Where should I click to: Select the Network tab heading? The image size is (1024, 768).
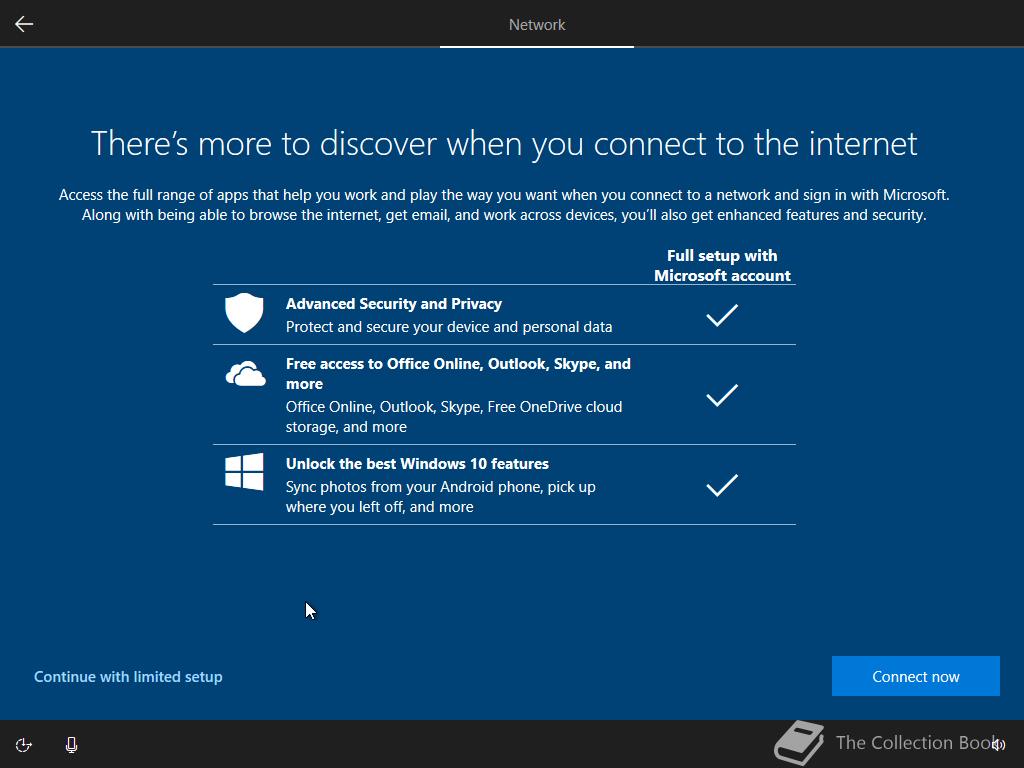(x=537, y=25)
